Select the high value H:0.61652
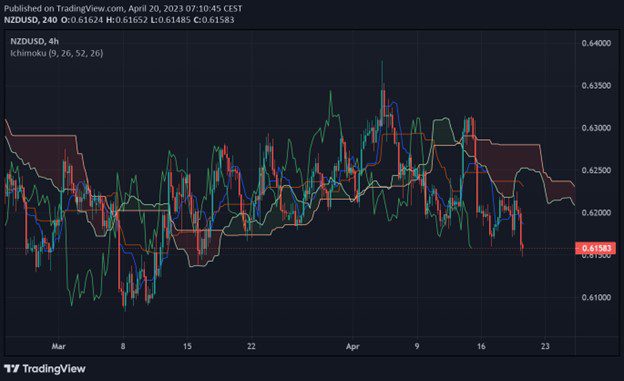 click(127, 20)
